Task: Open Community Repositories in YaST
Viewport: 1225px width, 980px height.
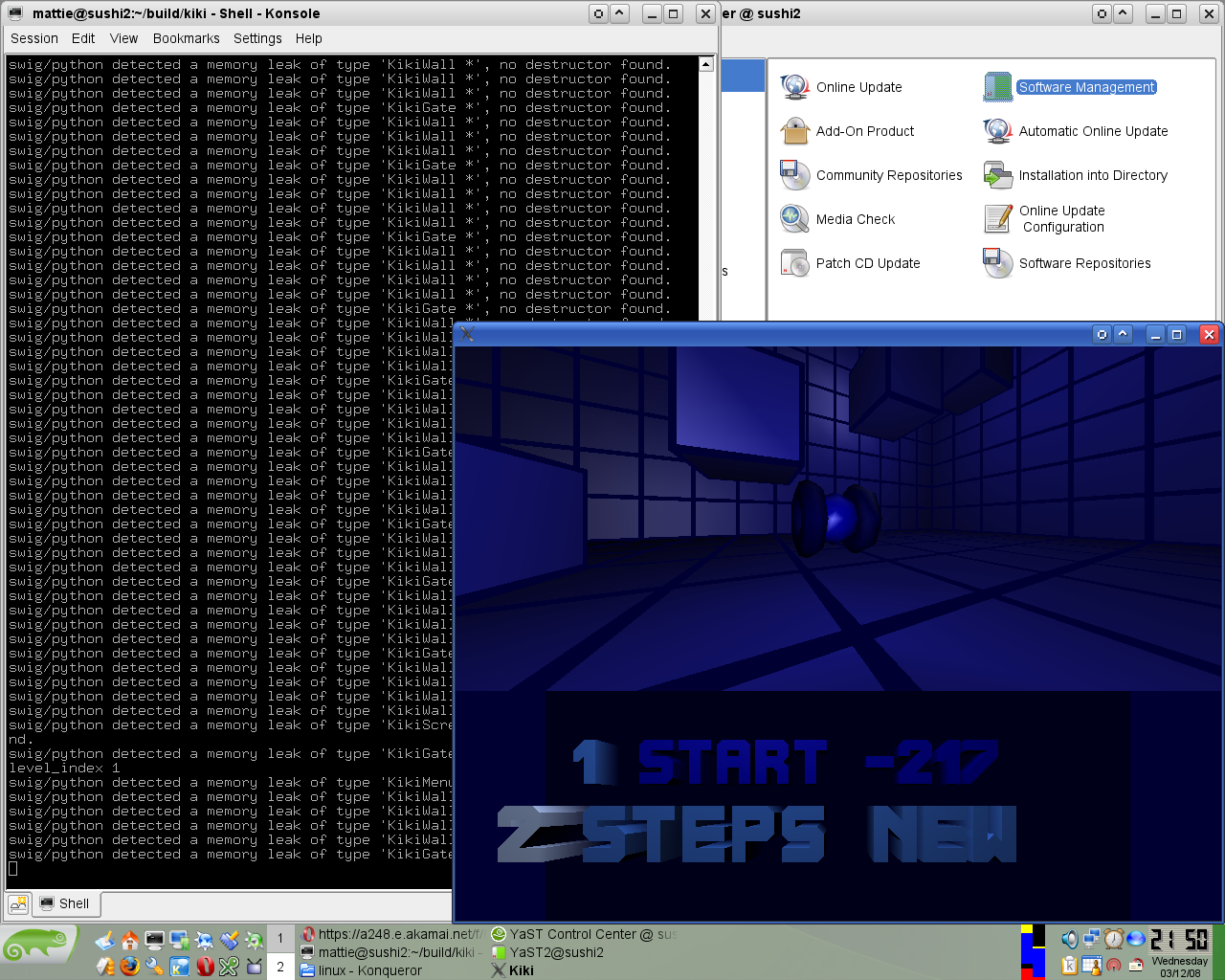Action: (x=871, y=175)
